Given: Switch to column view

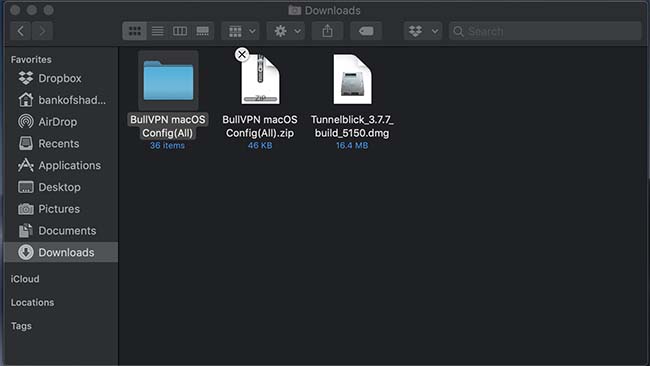Looking at the screenshot, I should click(x=180, y=31).
